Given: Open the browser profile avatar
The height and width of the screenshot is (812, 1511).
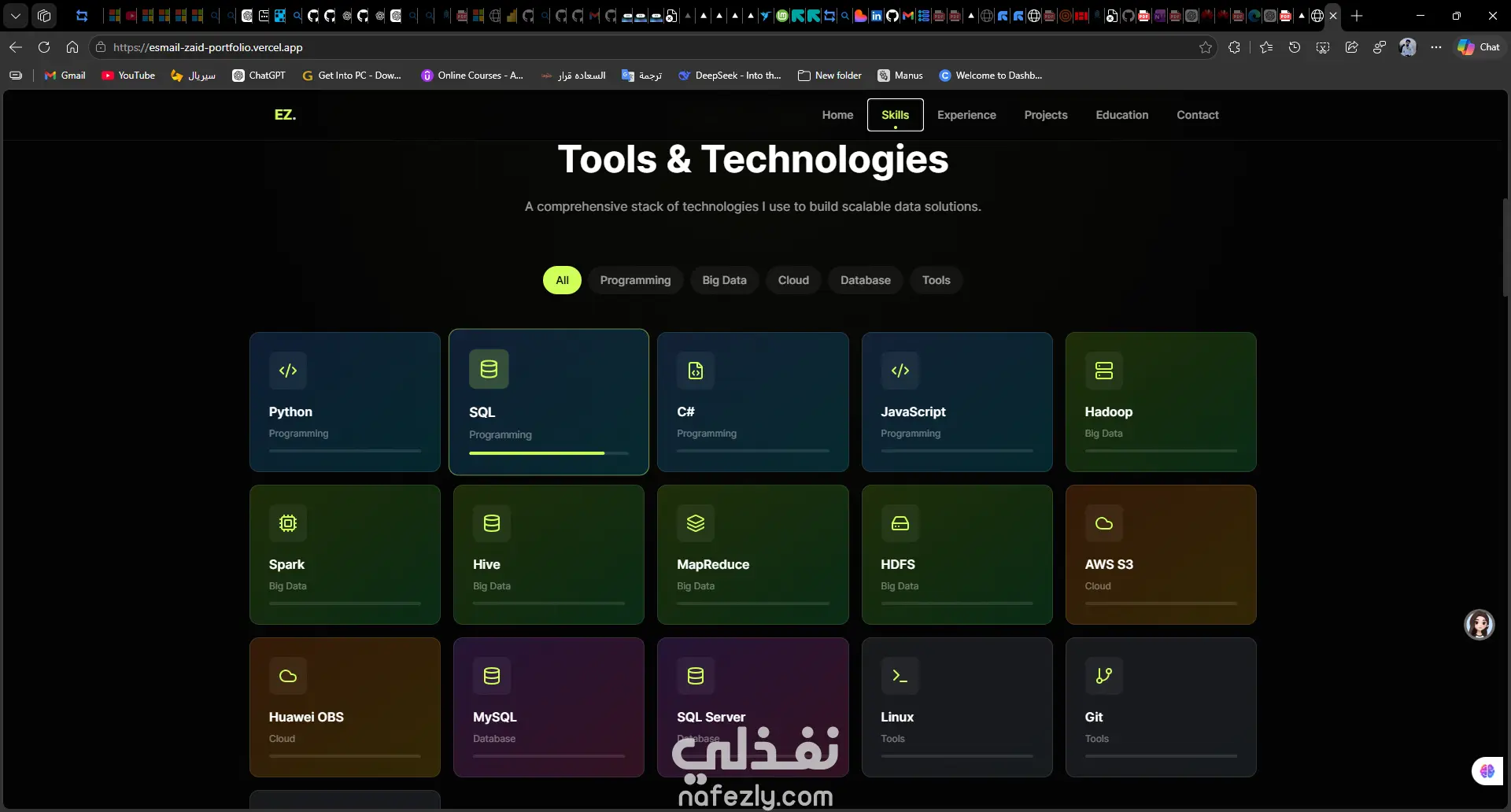Looking at the screenshot, I should tap(1408, 47).
